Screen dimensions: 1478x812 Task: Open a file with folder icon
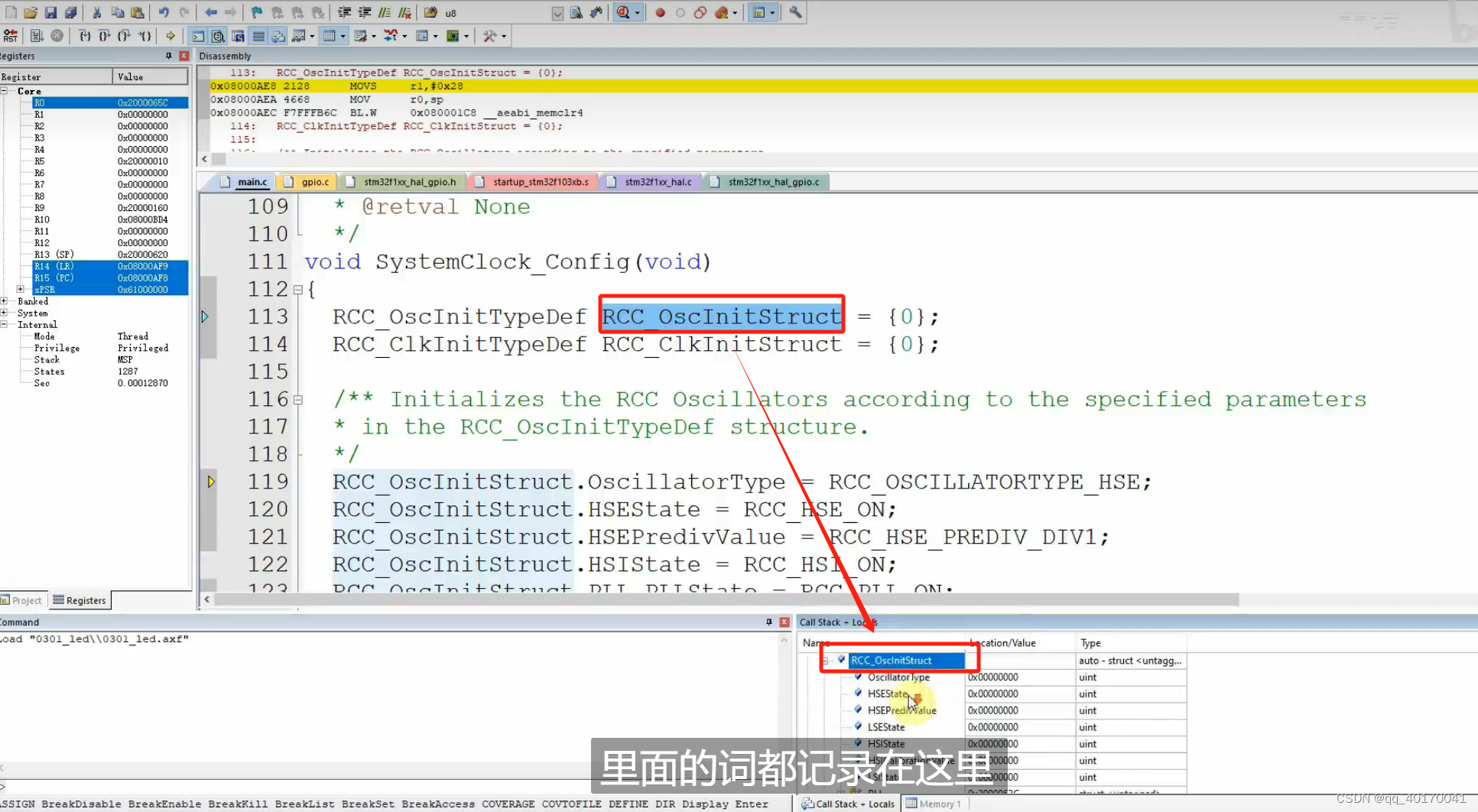31,12
